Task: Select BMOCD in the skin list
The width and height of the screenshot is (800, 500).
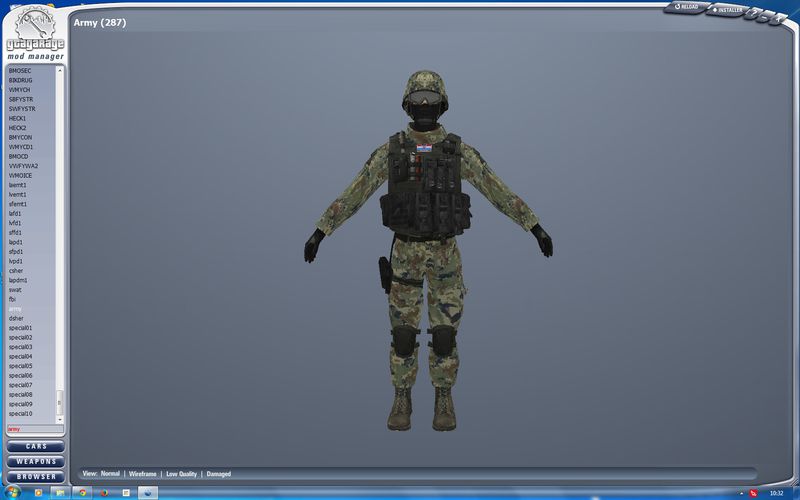Action: click(x=18, y=157)
